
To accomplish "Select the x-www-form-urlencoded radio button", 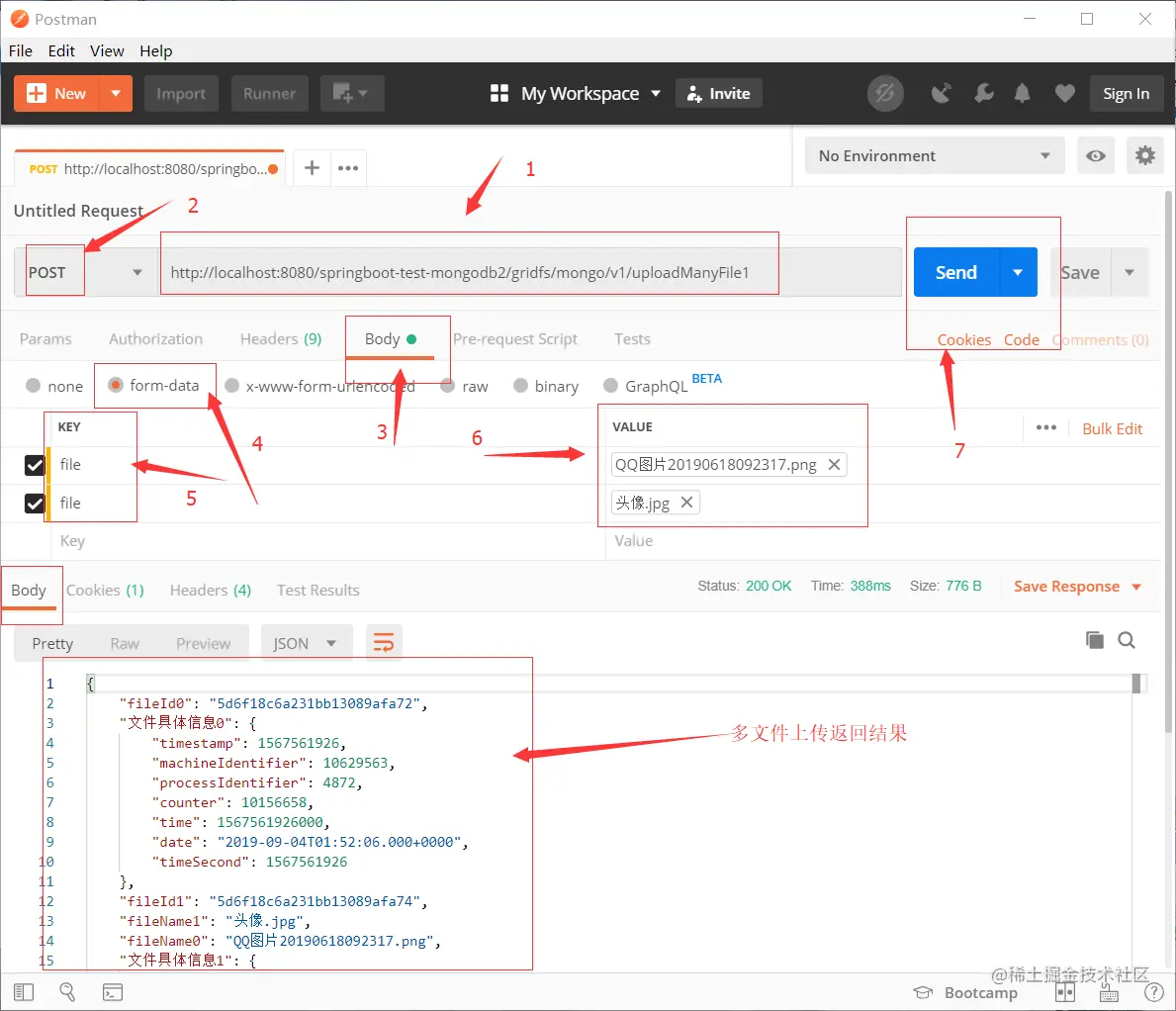I will click(x=231, y=386).
